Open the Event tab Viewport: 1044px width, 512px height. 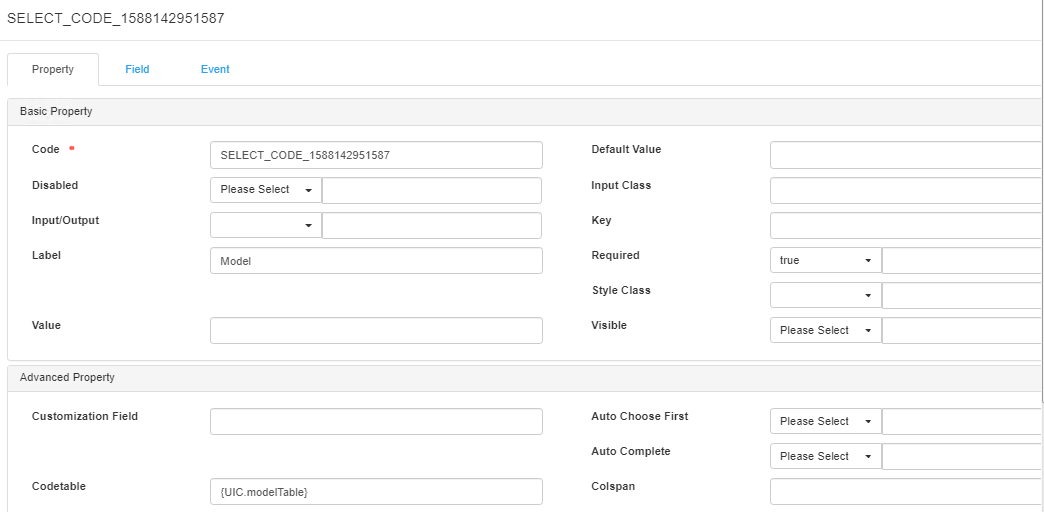click(x=215, y=69)
